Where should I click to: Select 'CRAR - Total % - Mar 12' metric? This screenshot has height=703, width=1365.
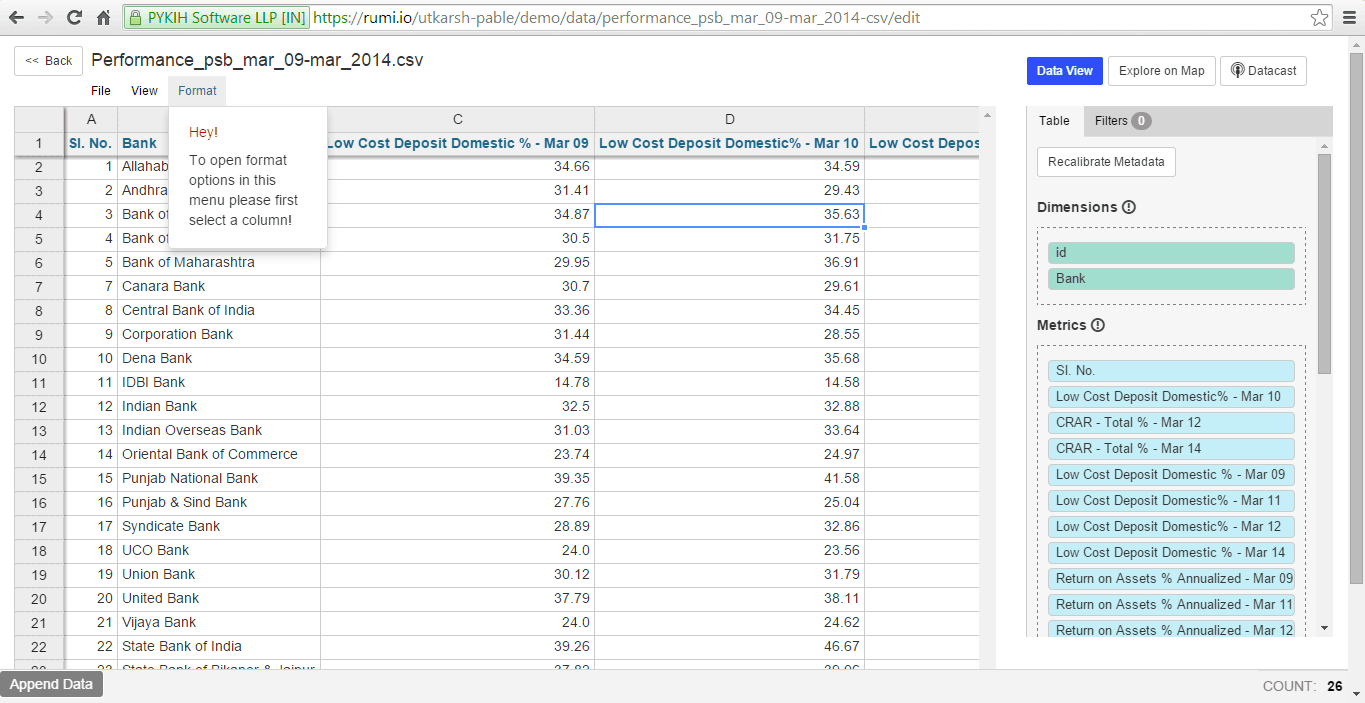1171,423
